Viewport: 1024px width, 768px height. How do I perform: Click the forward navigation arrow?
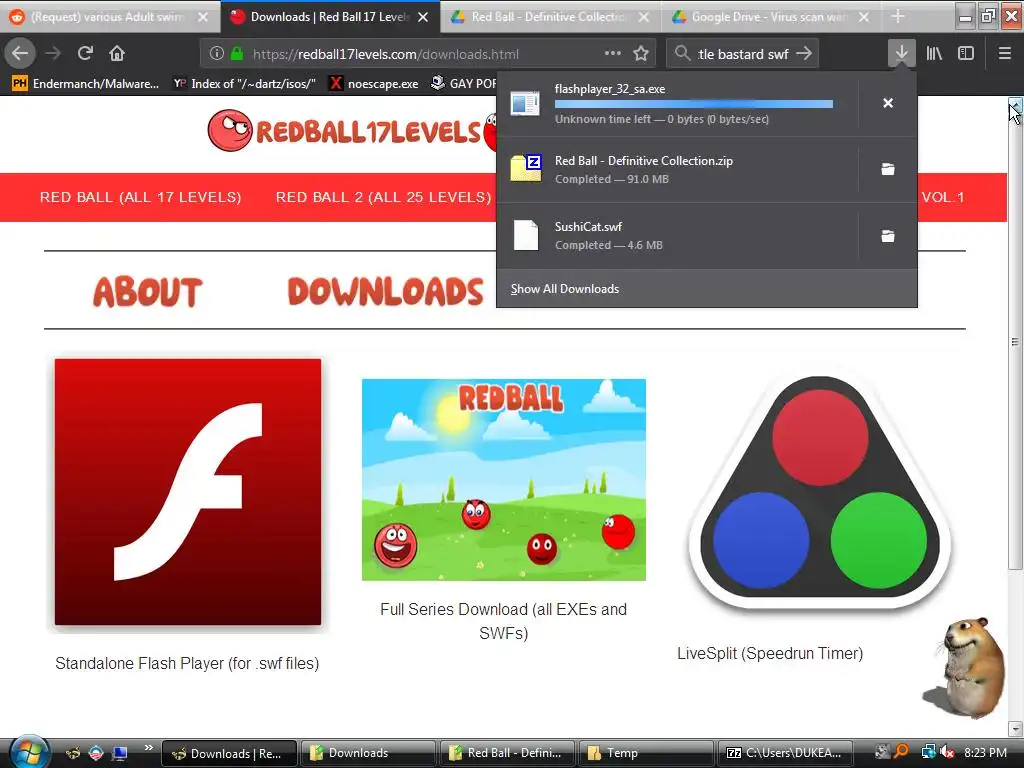54,54
